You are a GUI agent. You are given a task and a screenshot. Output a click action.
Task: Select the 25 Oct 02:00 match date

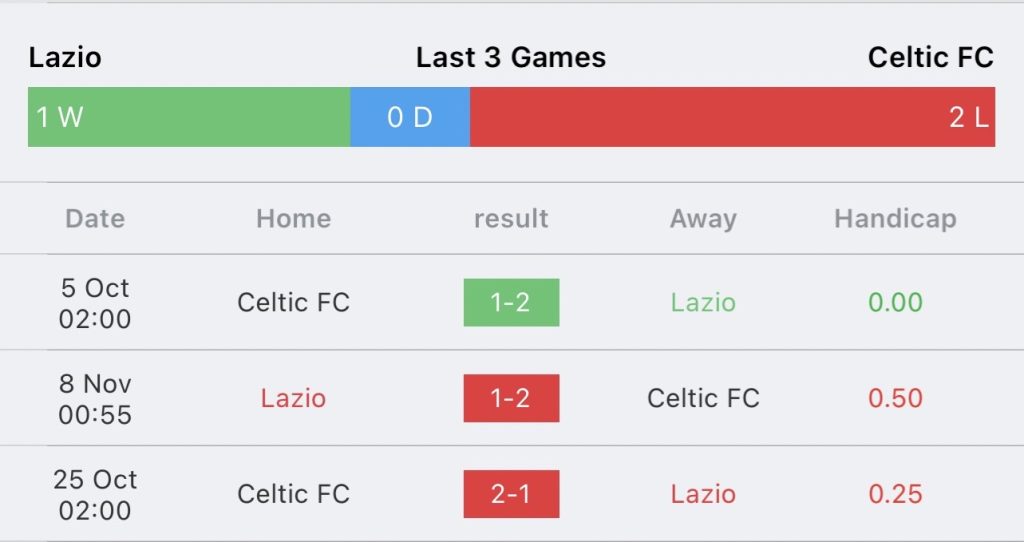(95, 495)
